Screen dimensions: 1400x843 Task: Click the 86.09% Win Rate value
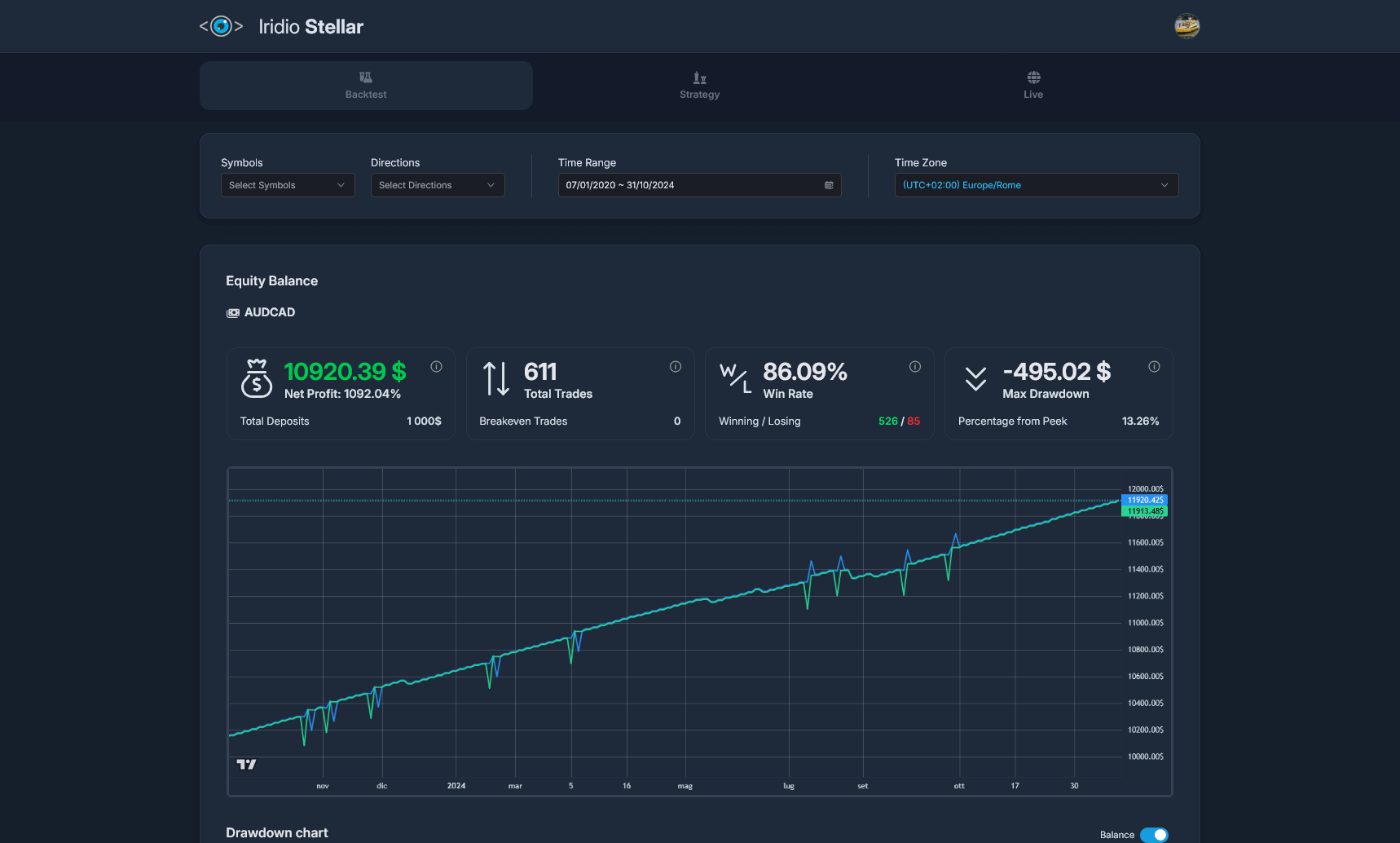(805, 372)
